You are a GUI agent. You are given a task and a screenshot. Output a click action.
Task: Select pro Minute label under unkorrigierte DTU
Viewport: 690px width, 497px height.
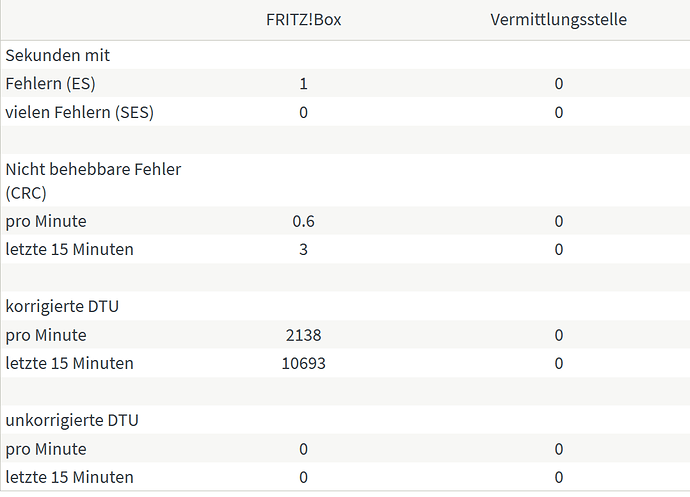[46, 449]
